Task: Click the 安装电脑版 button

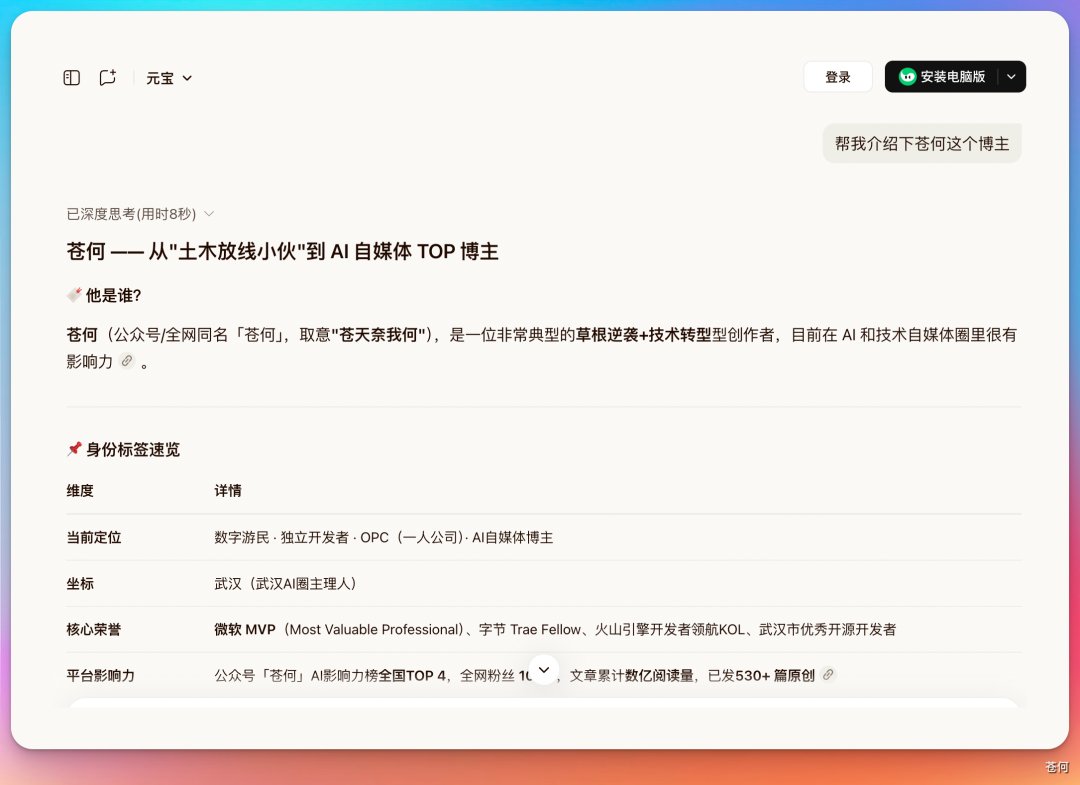Action: click(942, 76)
